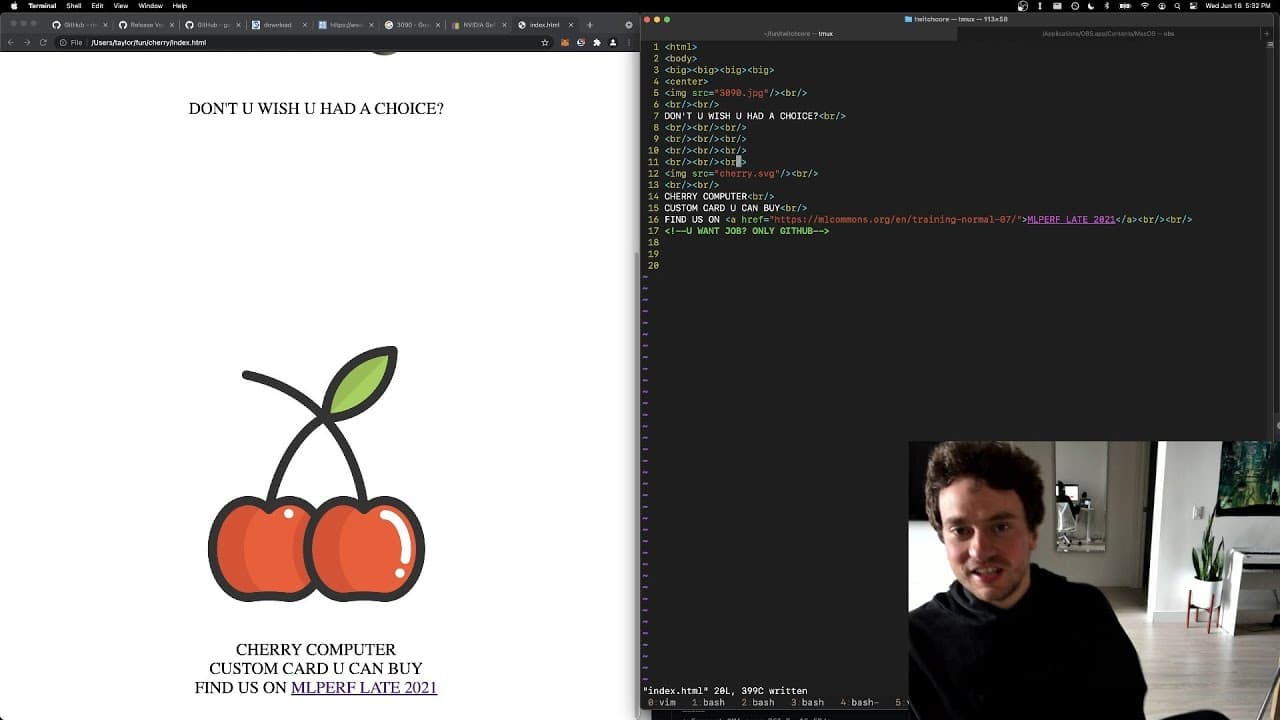Image resolution: width=1280 pixels, height=720 pixels.
Task: Add a new terminal tab with plus
Action: [x=1266, y=34]
